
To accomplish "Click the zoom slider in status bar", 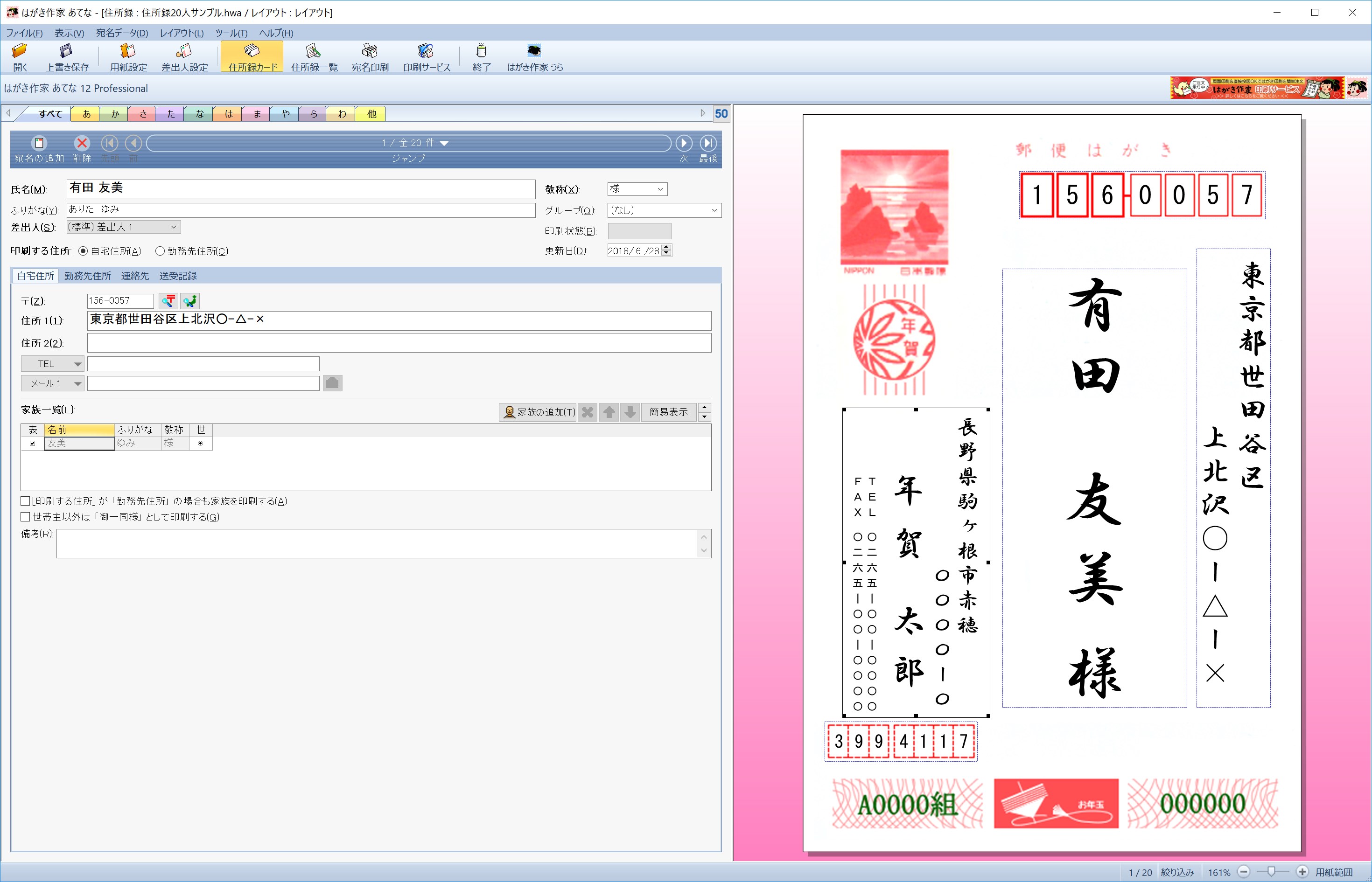I will pos(1271,872).
